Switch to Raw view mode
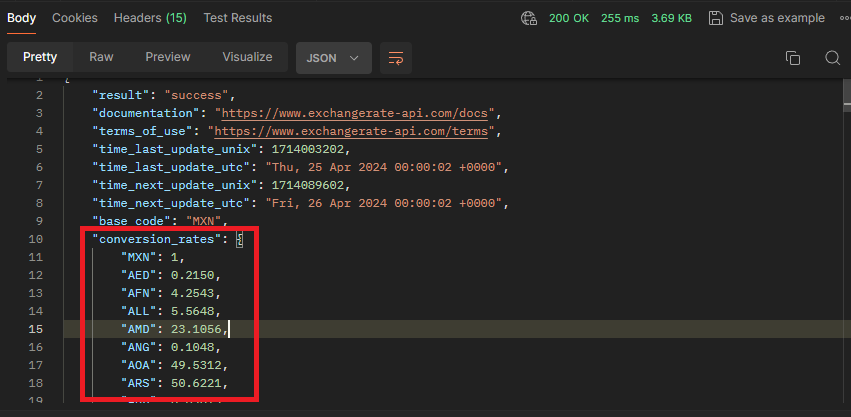Viewport: 851px width, 417px height. [x=101, y=57]
